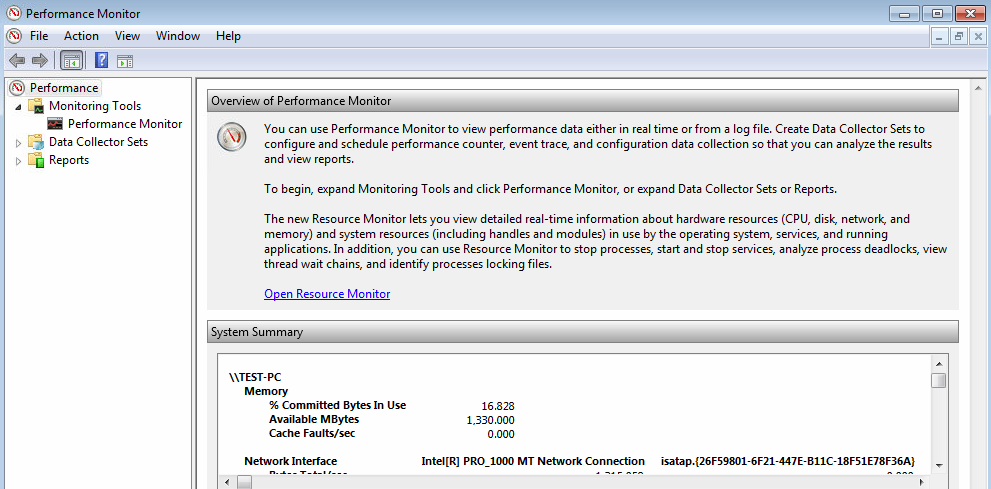The image size is (991, 489).
Task: Toggle the Show/Hide Console Tree icon
Action: pyautogui.click(x=71, y=61)
